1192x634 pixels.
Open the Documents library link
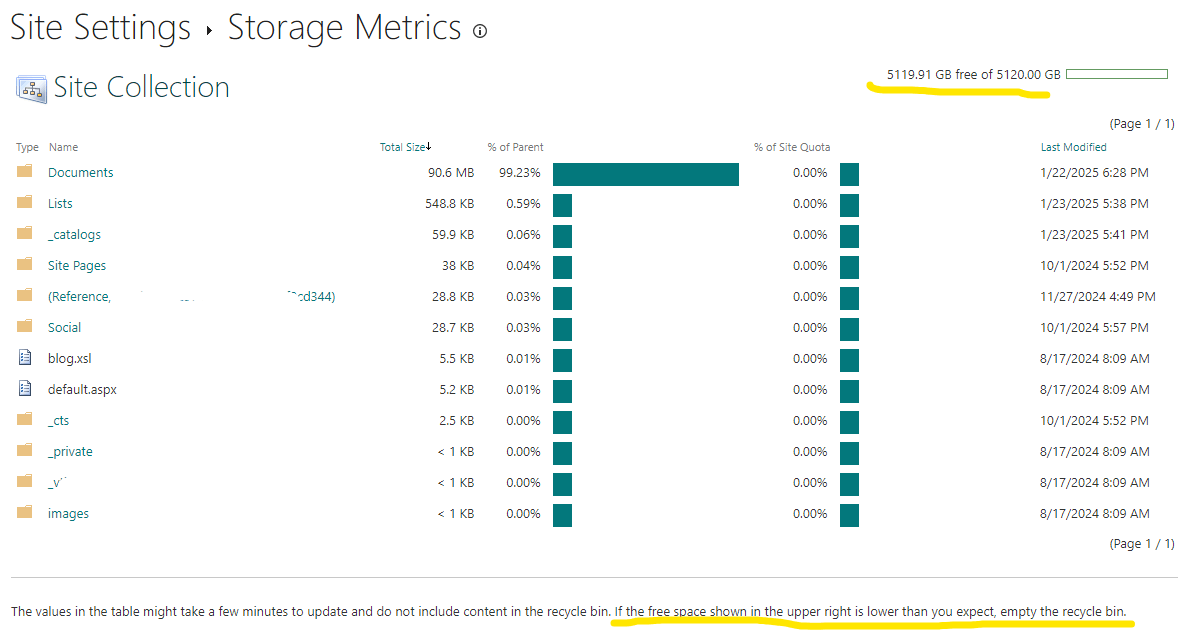(x=81, y=173)
